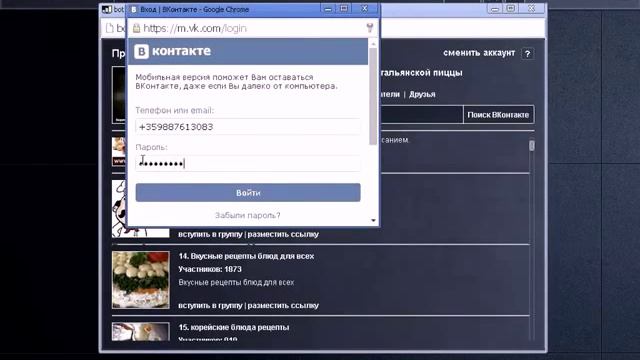Click the Войти login button
The image size is (640, 360).
(x=248, y=193)
